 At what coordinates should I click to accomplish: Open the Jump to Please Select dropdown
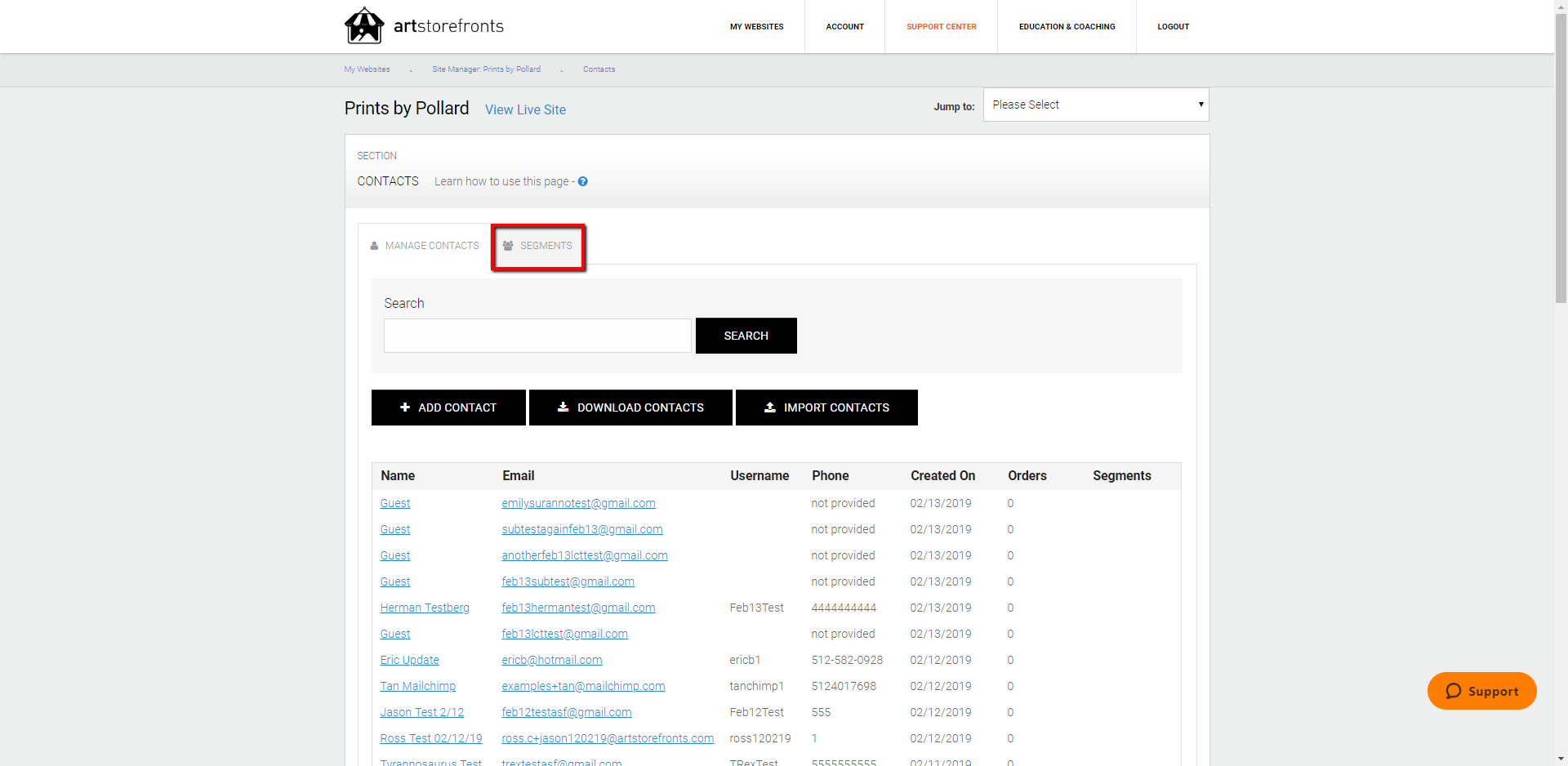(1095, 105)
